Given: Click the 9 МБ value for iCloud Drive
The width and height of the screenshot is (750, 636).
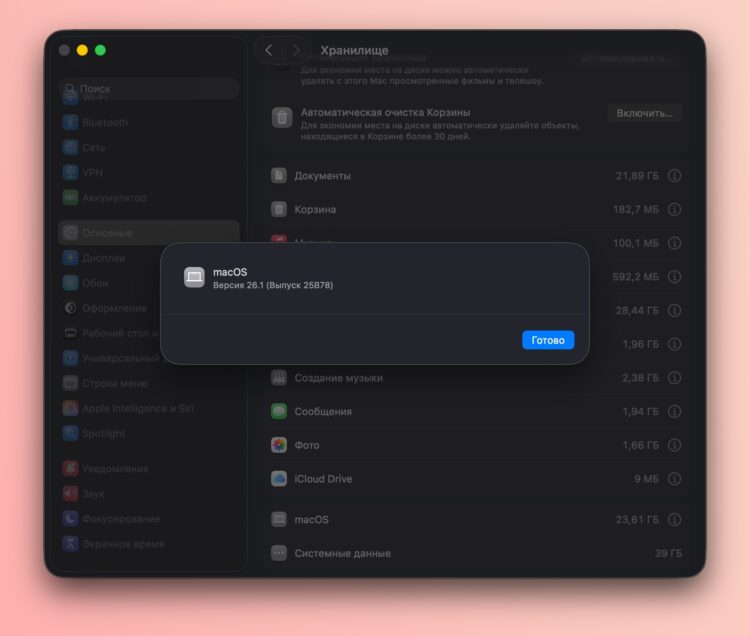Looking at the screenshot, I should tap(646, 479).
